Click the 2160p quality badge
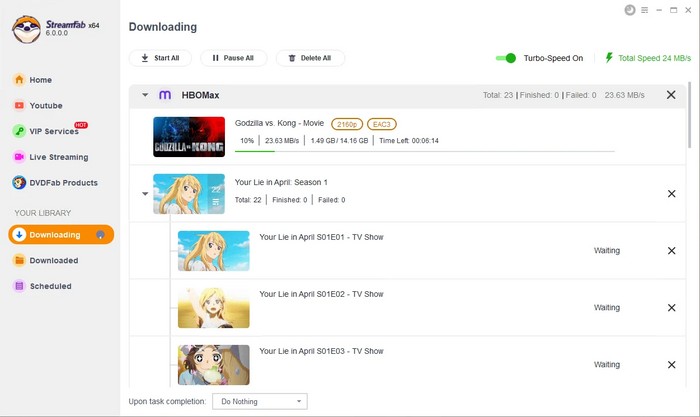 pos(347,124)
